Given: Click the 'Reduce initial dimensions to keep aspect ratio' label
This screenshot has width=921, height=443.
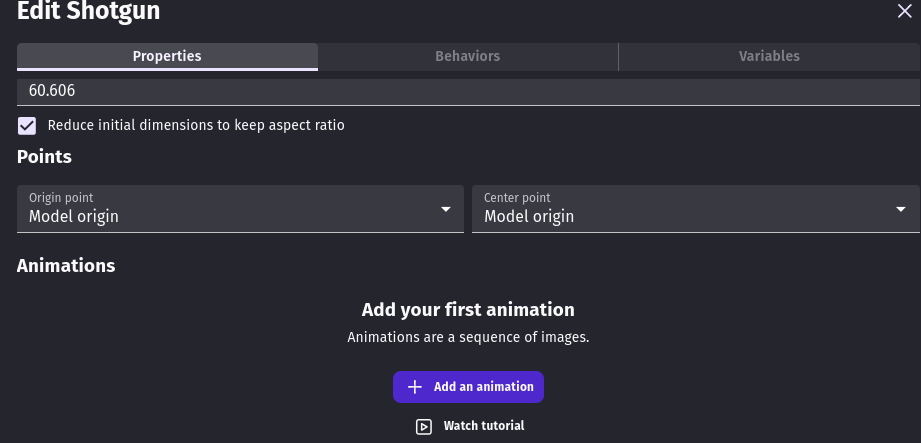Looking at the screenshot, I should pos(196,126).
